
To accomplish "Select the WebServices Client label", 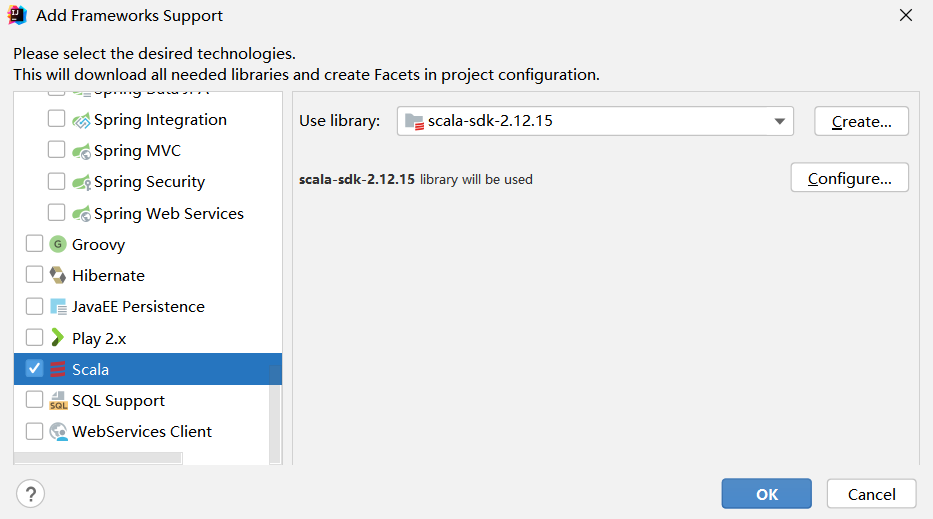I will (x=142, y=432).
